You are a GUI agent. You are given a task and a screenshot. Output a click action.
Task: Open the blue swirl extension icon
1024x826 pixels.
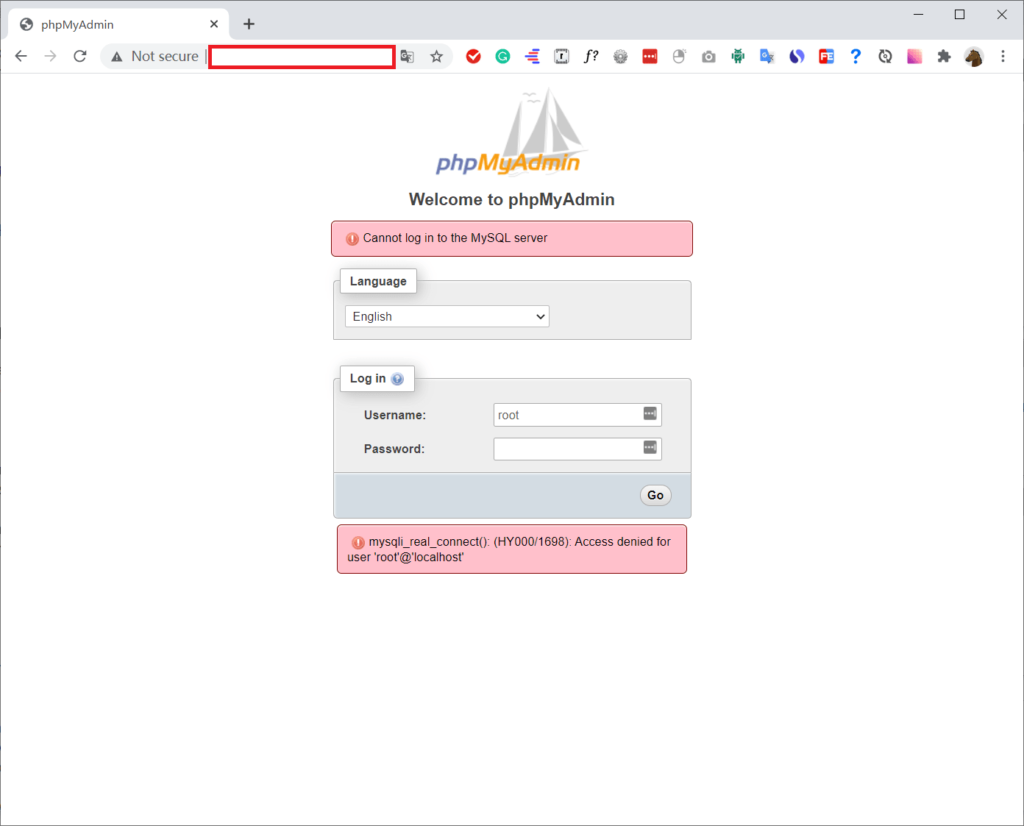tap(797, 57)
